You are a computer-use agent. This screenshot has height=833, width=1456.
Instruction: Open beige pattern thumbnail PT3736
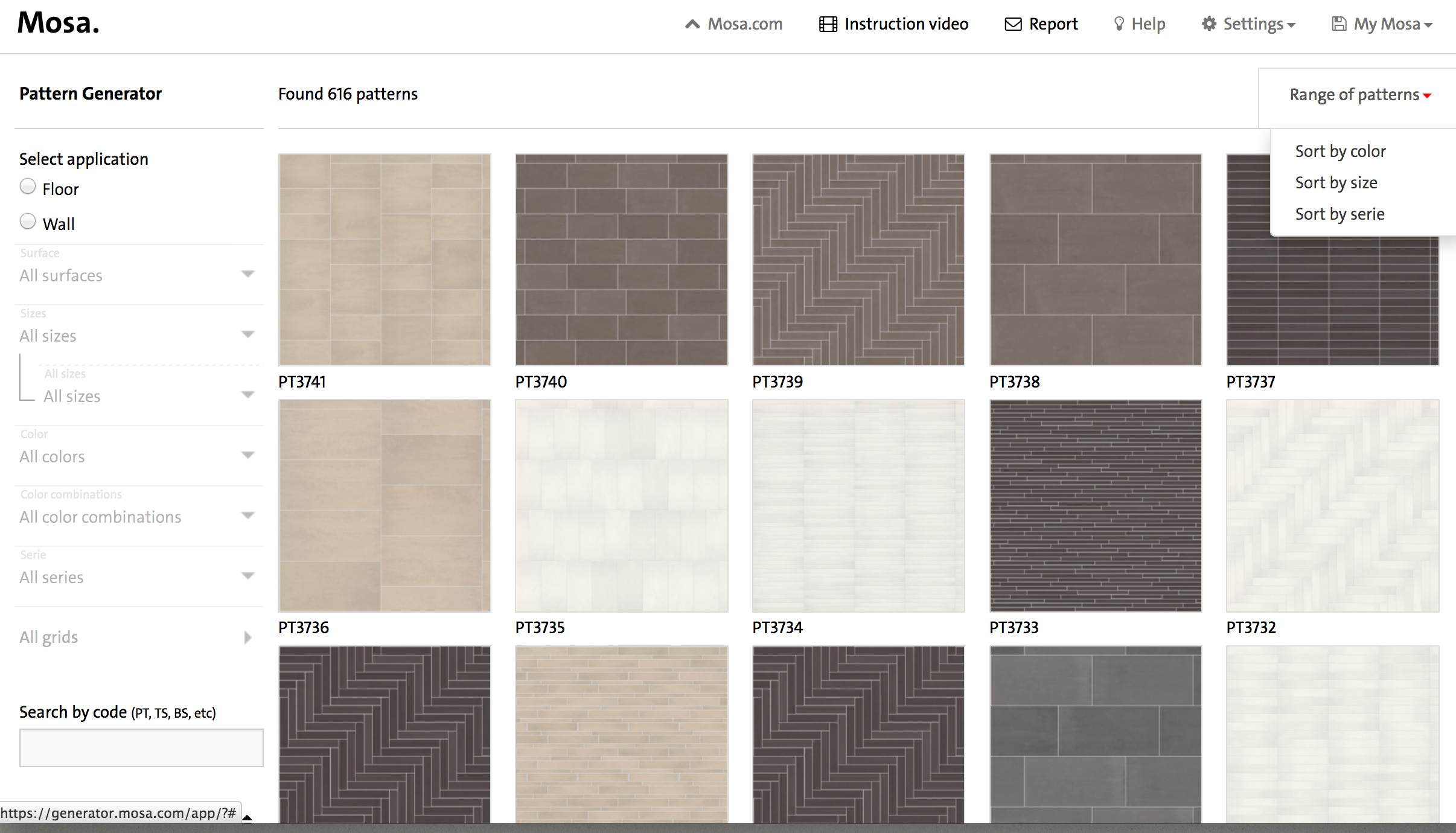(x=385, y=506)
